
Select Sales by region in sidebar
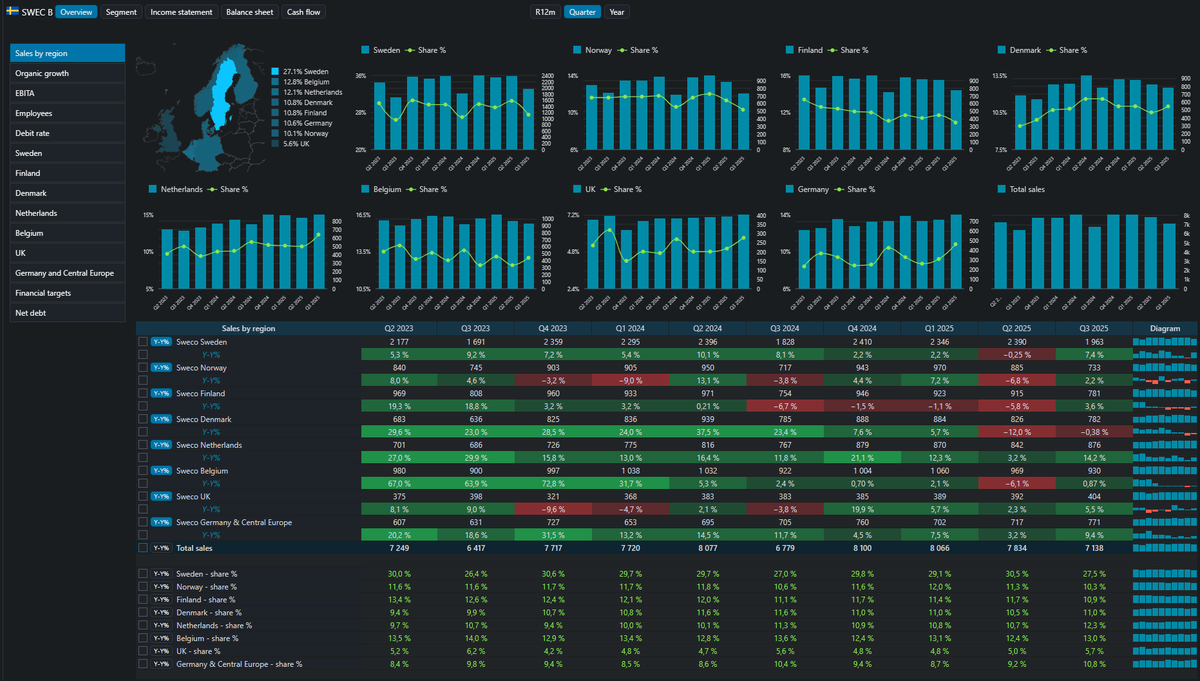tap(68, 53)
